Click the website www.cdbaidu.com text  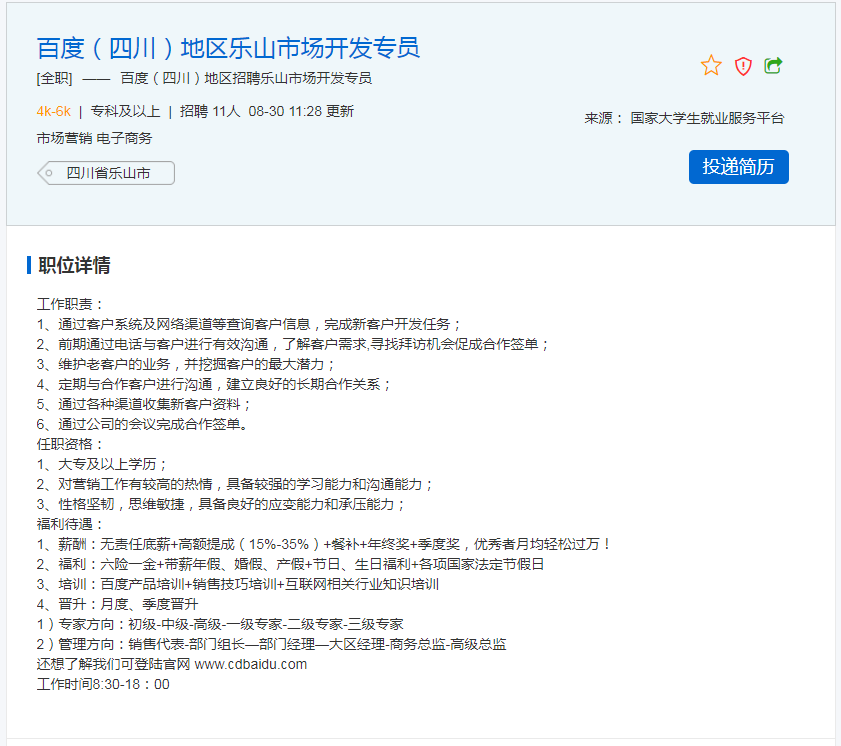point(250,664)
